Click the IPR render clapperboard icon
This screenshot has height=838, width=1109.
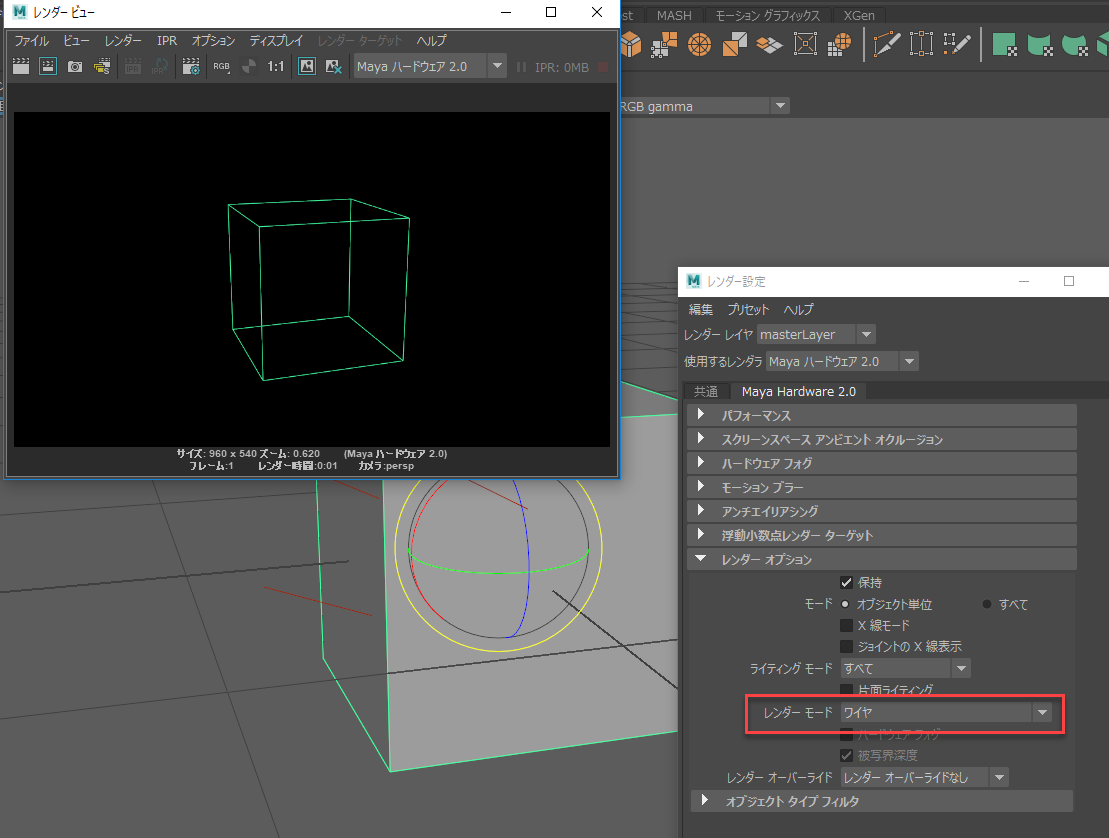(x=133, y=66)
